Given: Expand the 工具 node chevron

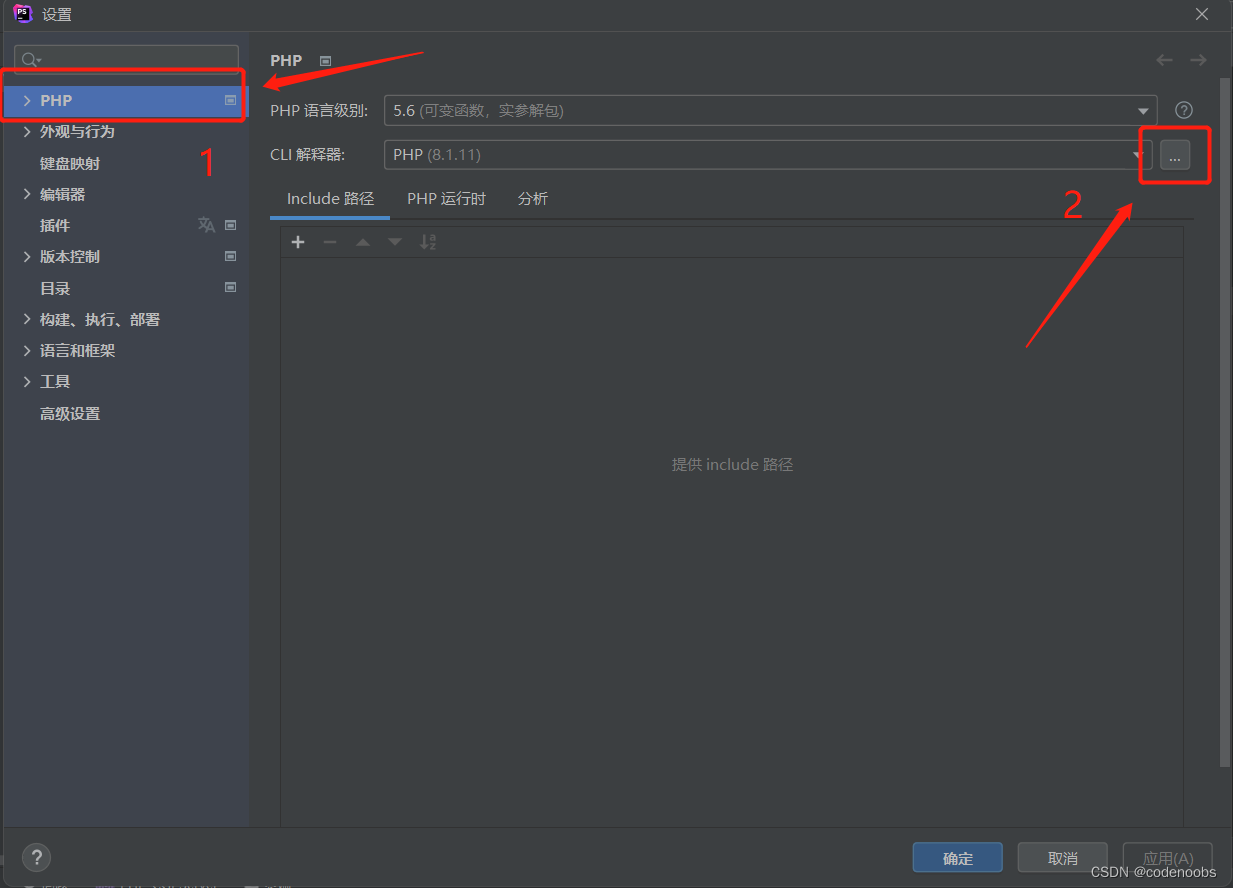Looking at the screenshot, I should pos(27,381).
